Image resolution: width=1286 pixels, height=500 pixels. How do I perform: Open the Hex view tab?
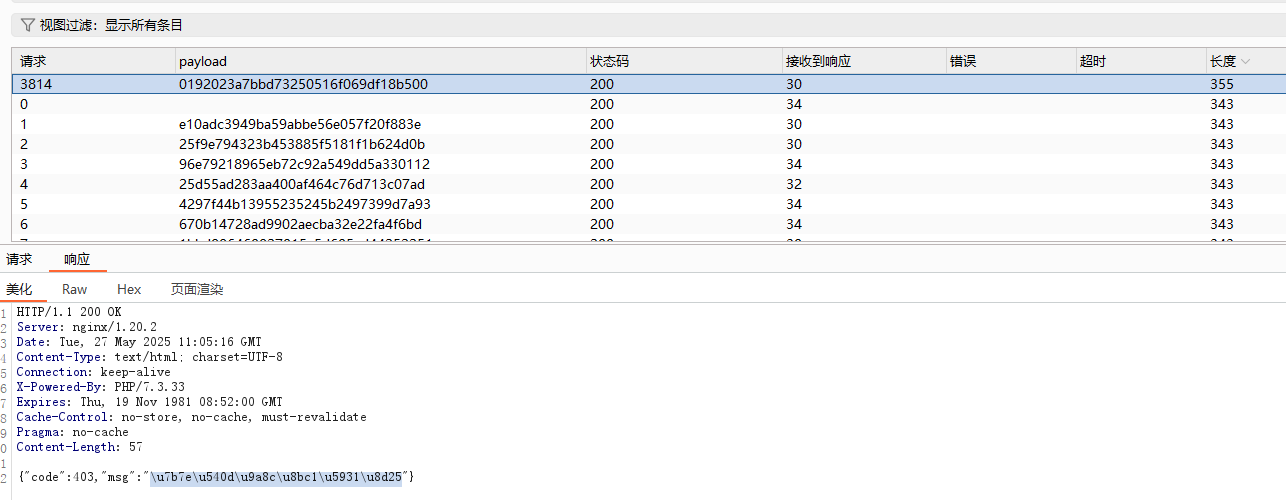coord(129,289)
